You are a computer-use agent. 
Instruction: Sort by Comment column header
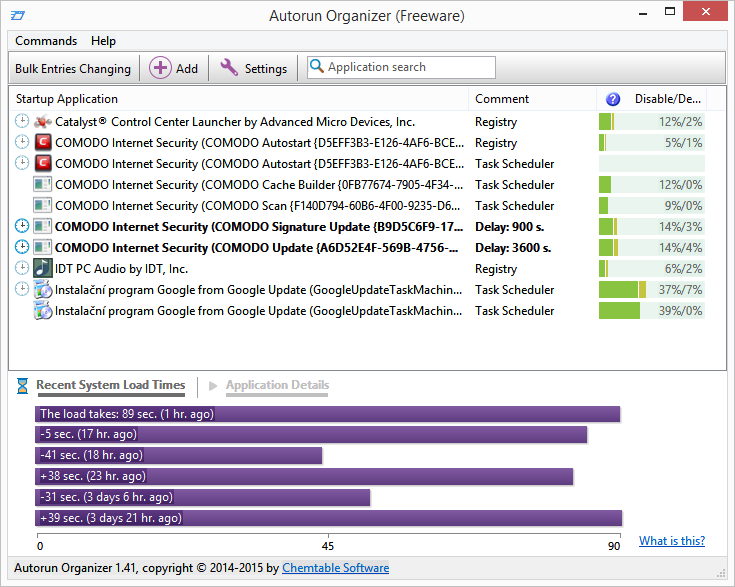pos(532,99)
